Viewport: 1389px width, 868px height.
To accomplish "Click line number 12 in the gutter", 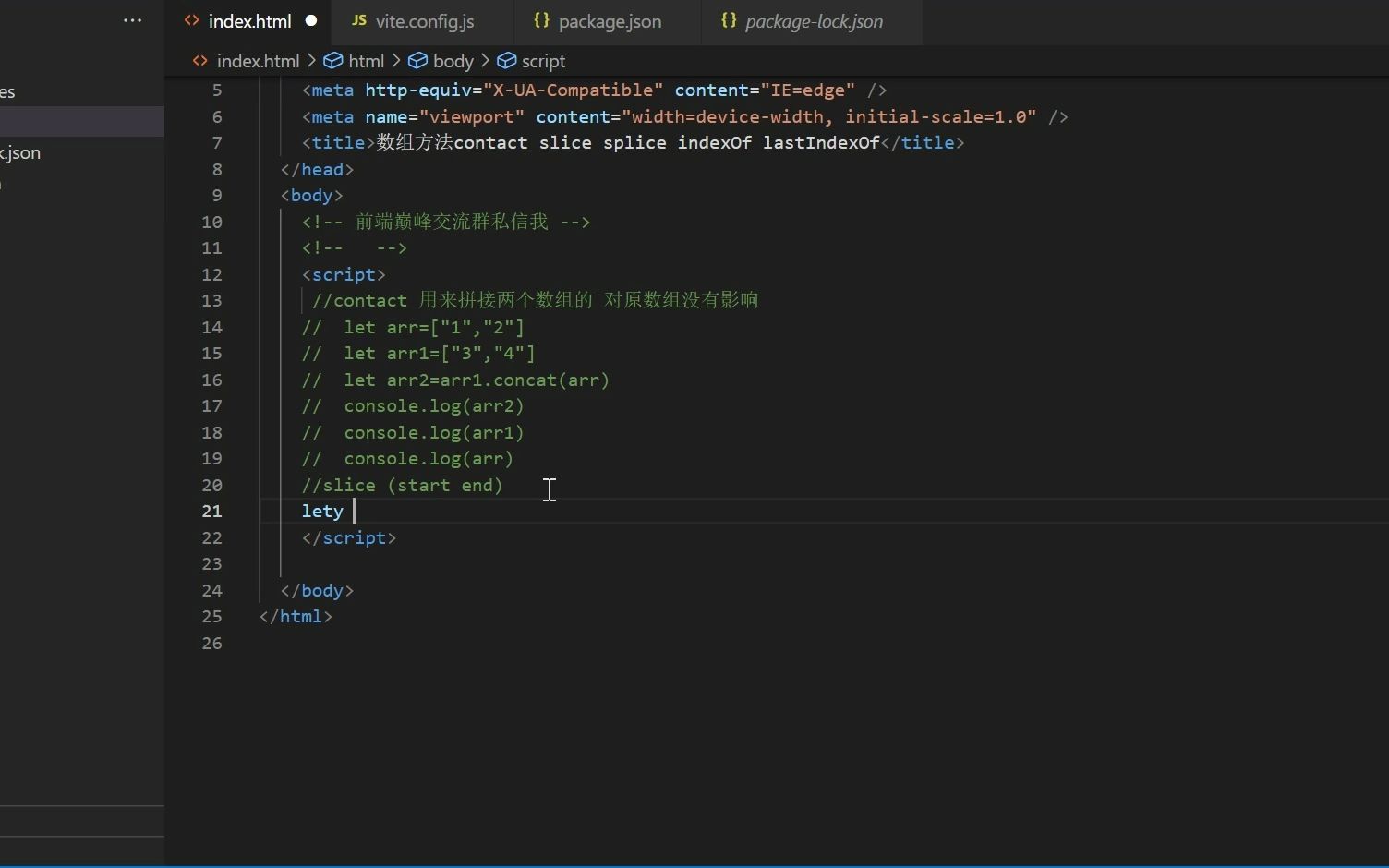I will [211, 275].
